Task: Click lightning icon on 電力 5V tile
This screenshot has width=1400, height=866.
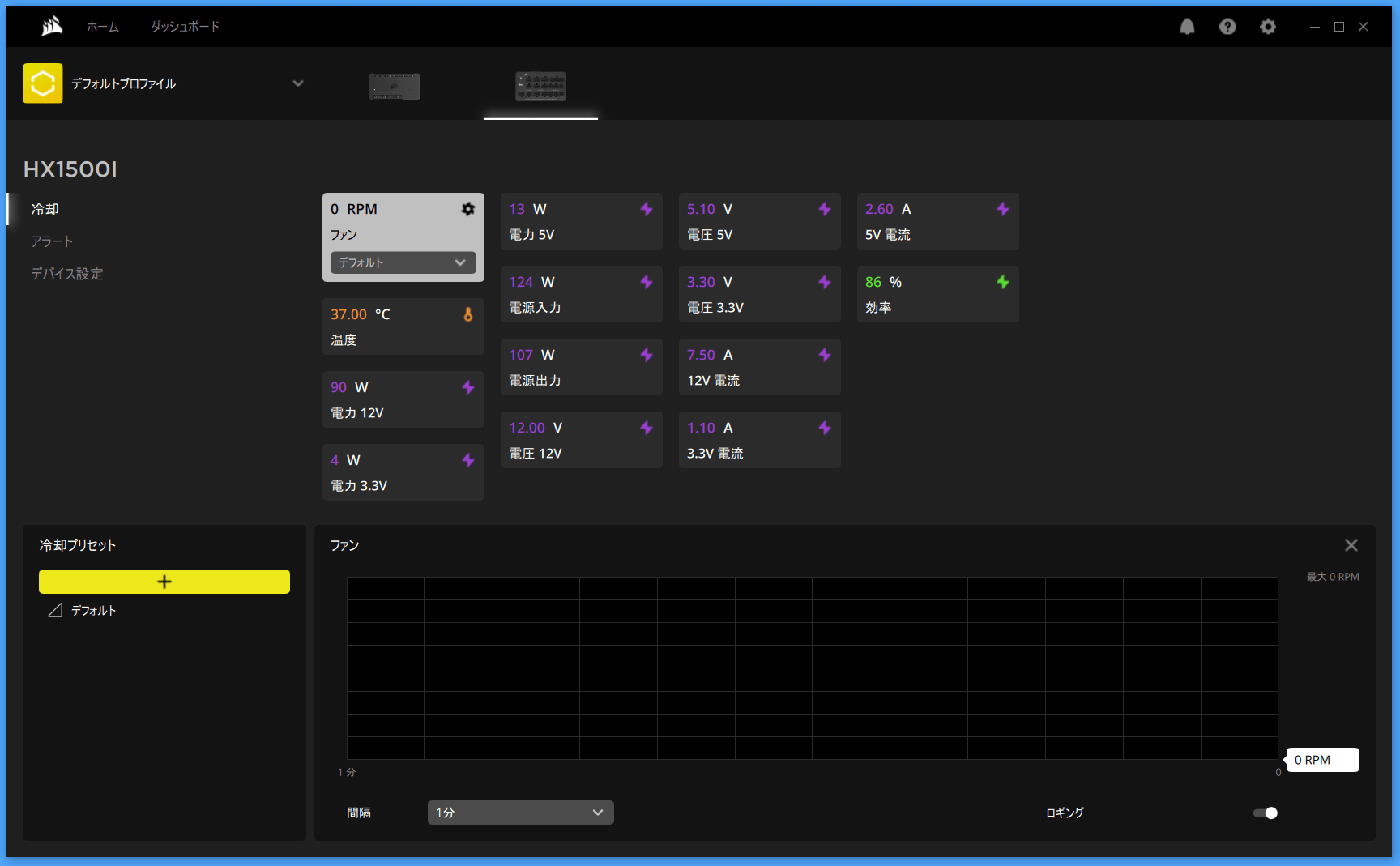Action: pyautogui.click(x=647, y=209)
